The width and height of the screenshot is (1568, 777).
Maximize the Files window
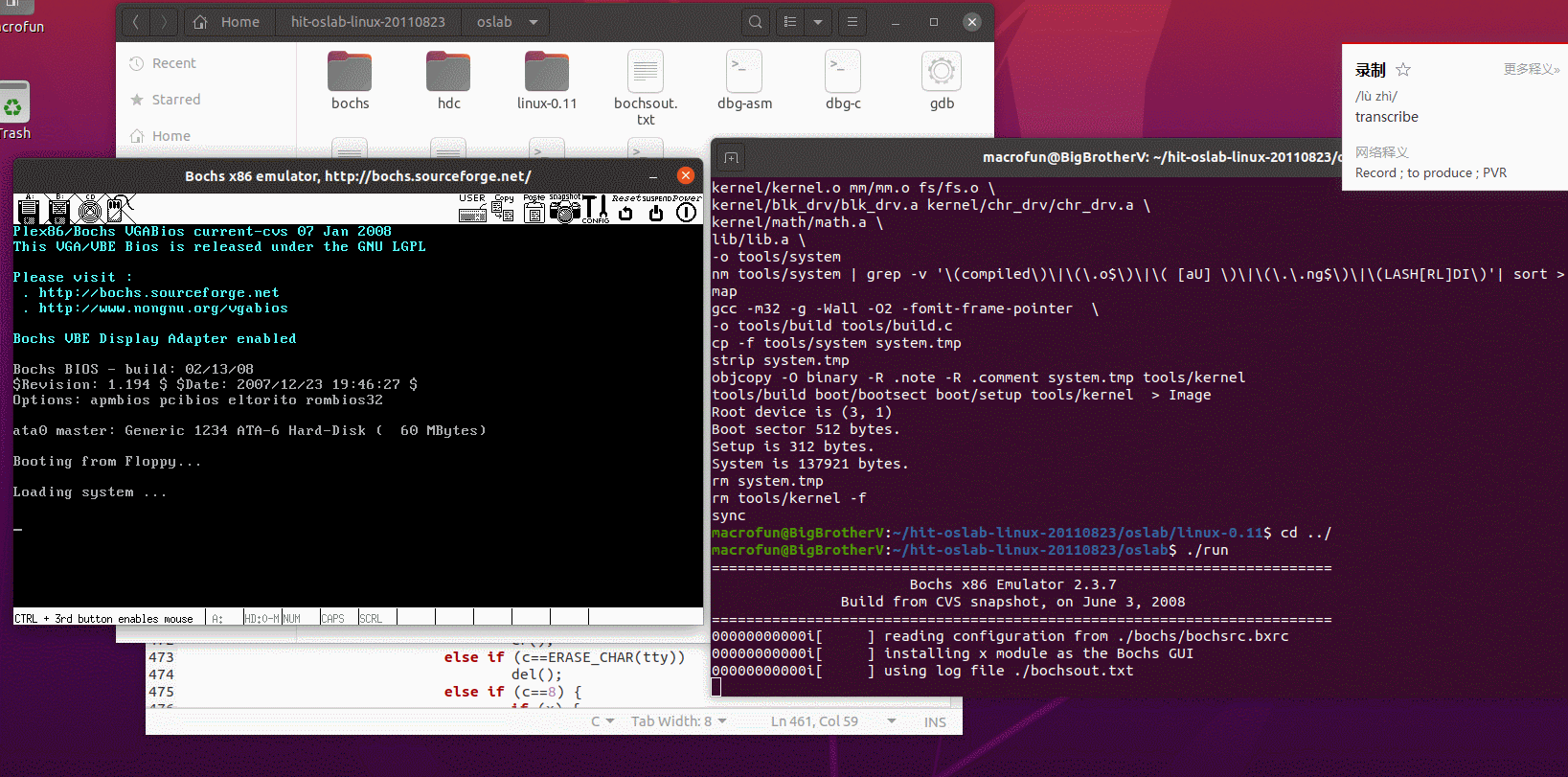934,21
